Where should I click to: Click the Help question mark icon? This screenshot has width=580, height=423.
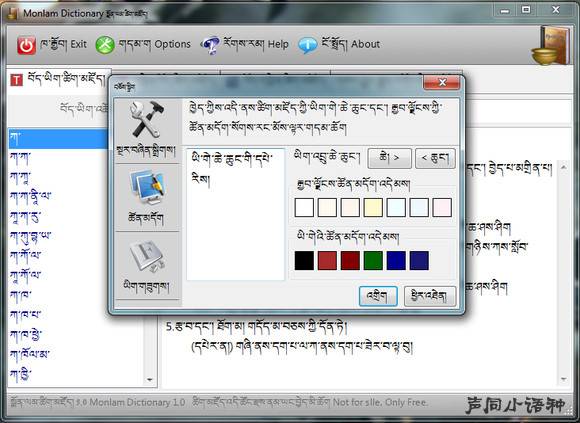coord(210,45)
